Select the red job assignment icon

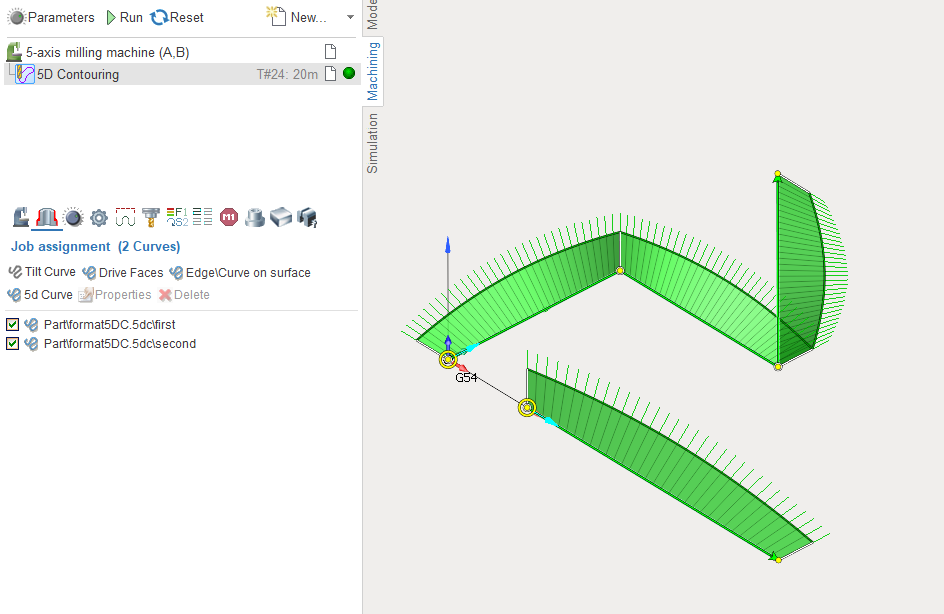(x=46, y=217)
